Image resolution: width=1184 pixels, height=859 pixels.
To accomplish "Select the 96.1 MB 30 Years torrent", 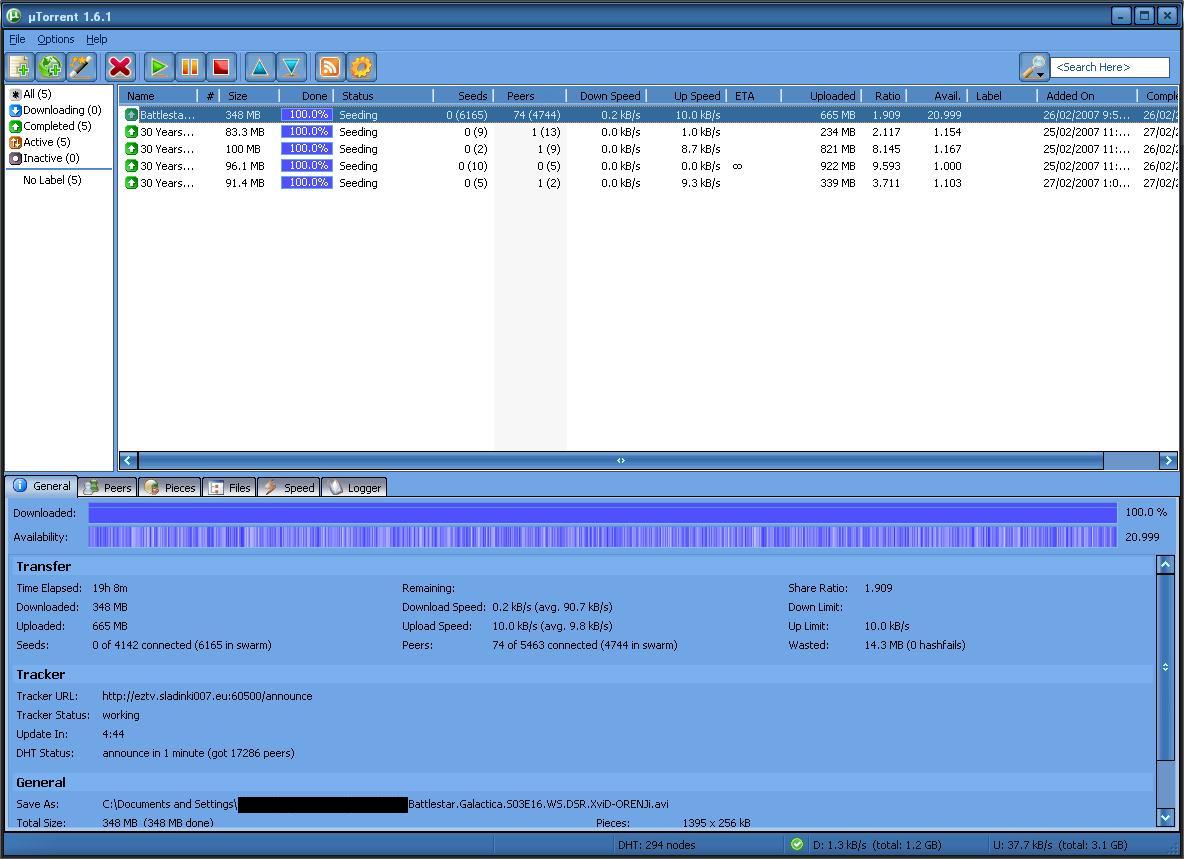I will 648,166.
